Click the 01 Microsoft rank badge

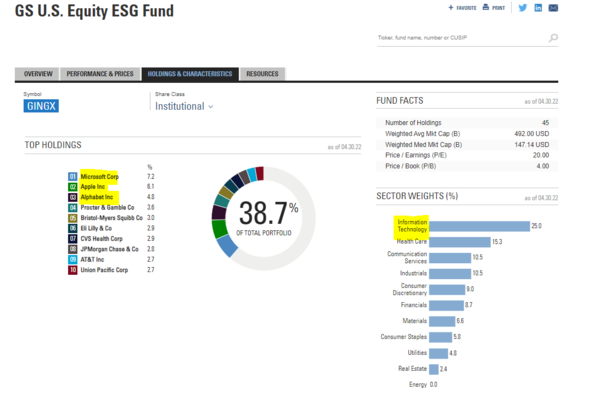tap(72, 176)
